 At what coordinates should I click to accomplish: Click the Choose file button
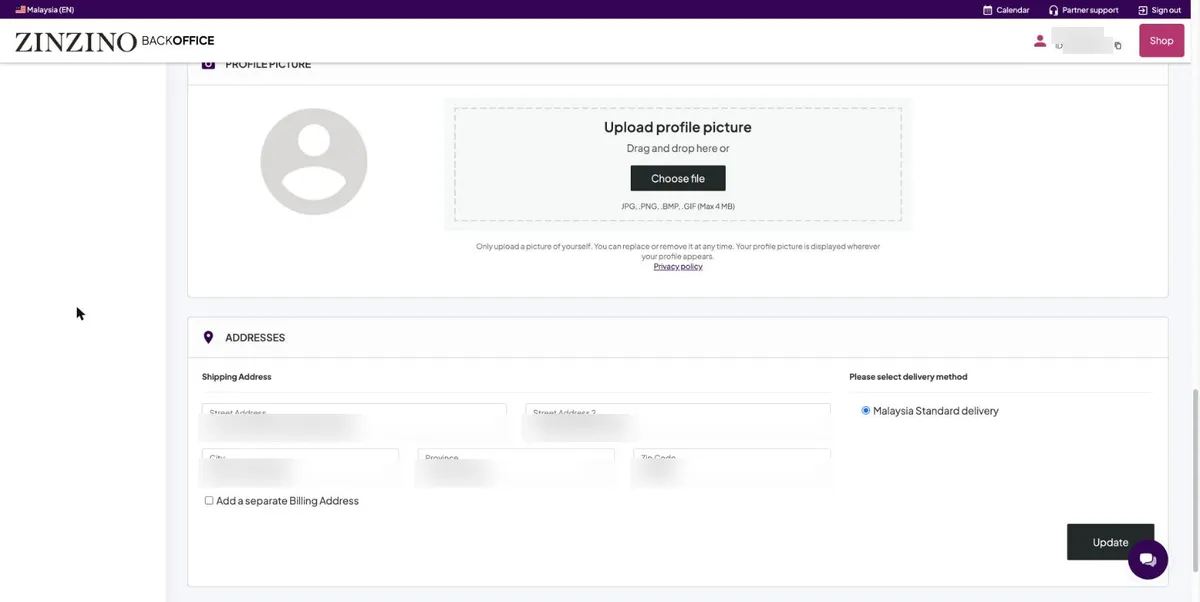[x=678, y=179]
